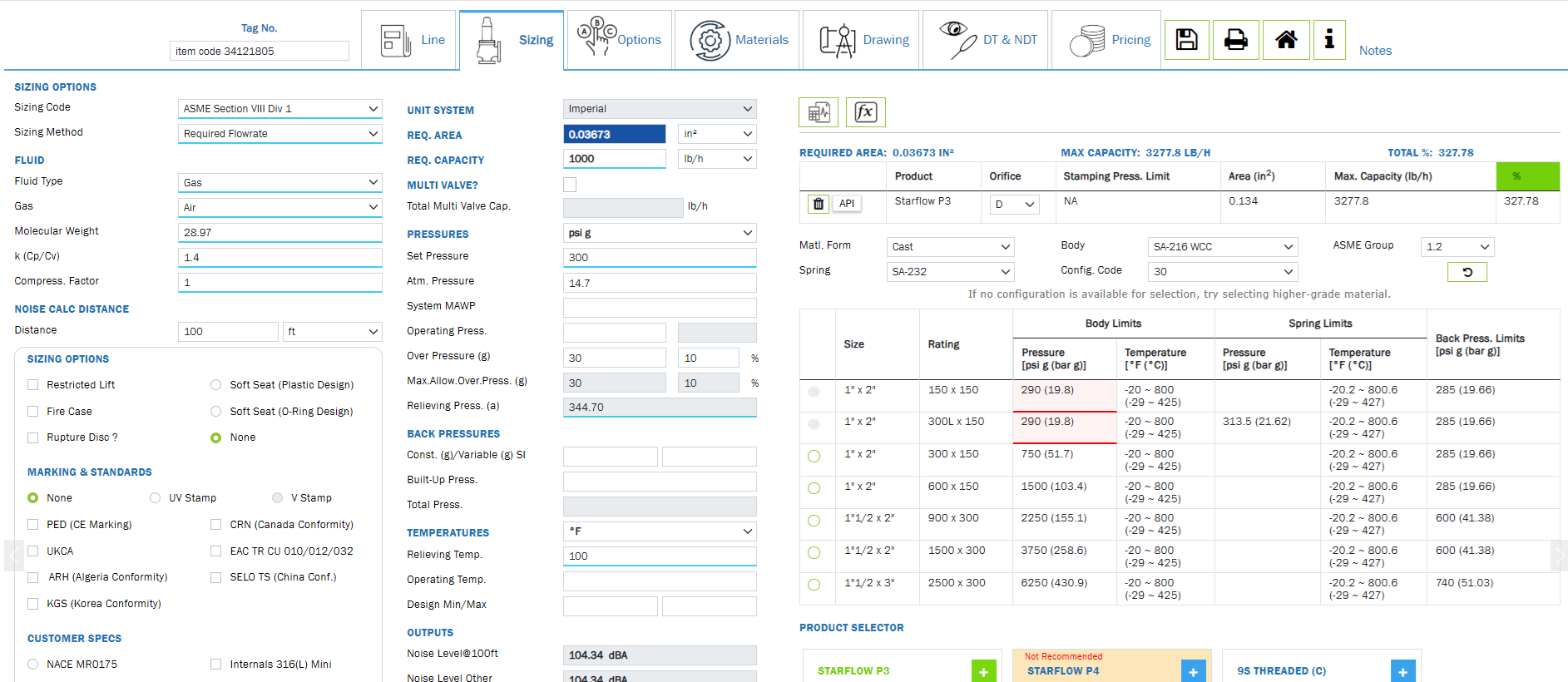Screen dimensions: 1568x682
Task: Go to home via house icon
Action: click(1286, 40)
